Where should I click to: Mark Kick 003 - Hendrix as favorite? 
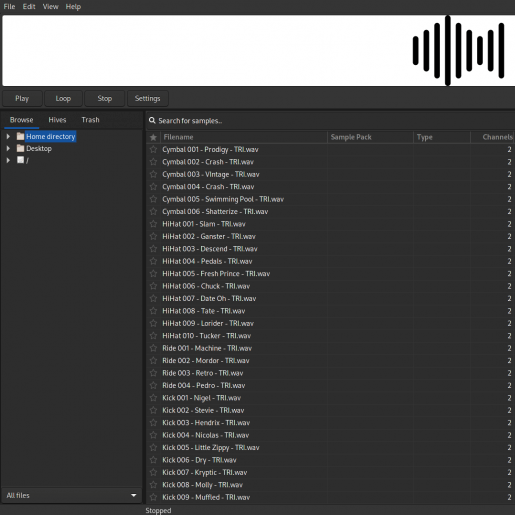click(x=153, y=423)
